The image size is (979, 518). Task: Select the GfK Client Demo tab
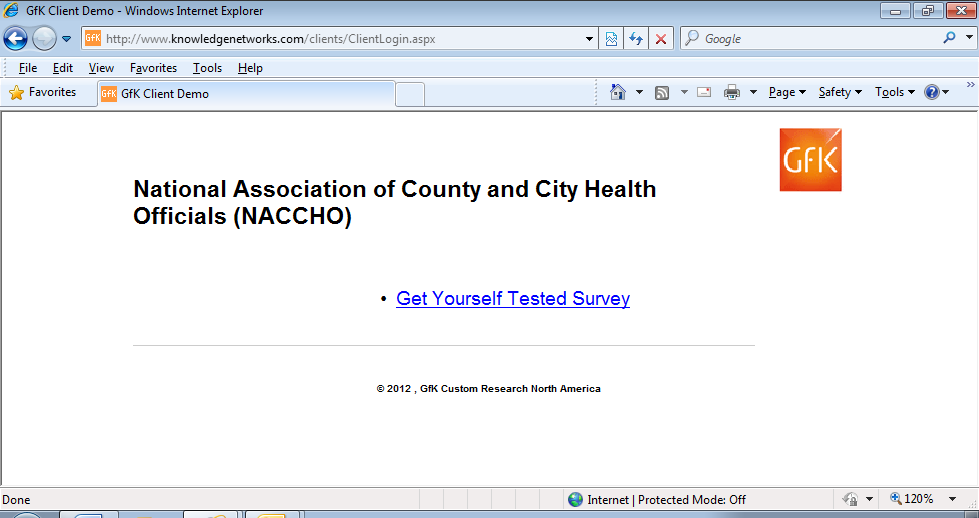pyautogui.click(x=246, y=94)
